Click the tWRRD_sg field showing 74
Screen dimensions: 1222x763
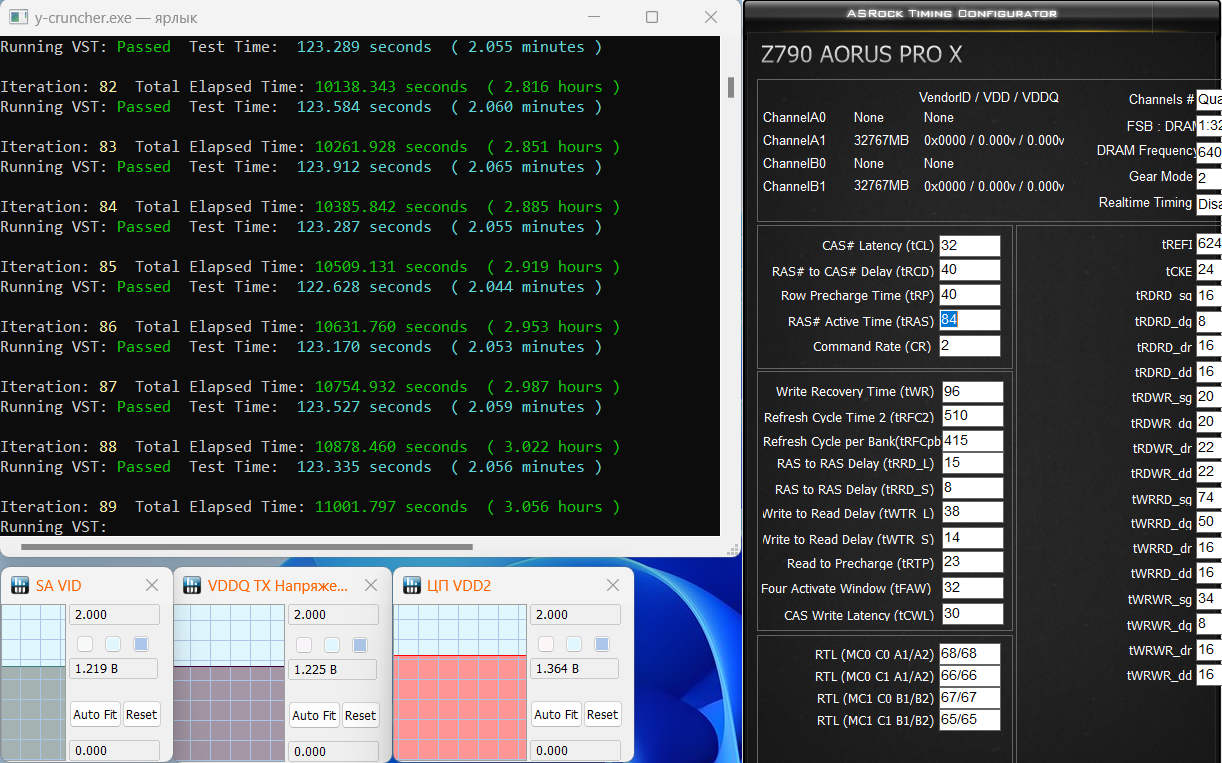pyautogui.click(x=1209, y=498)
